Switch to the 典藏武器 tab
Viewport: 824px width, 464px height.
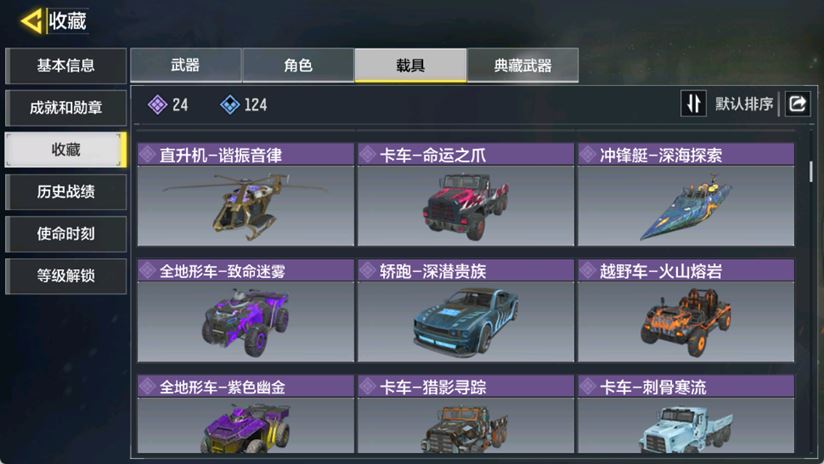[523, 65]
